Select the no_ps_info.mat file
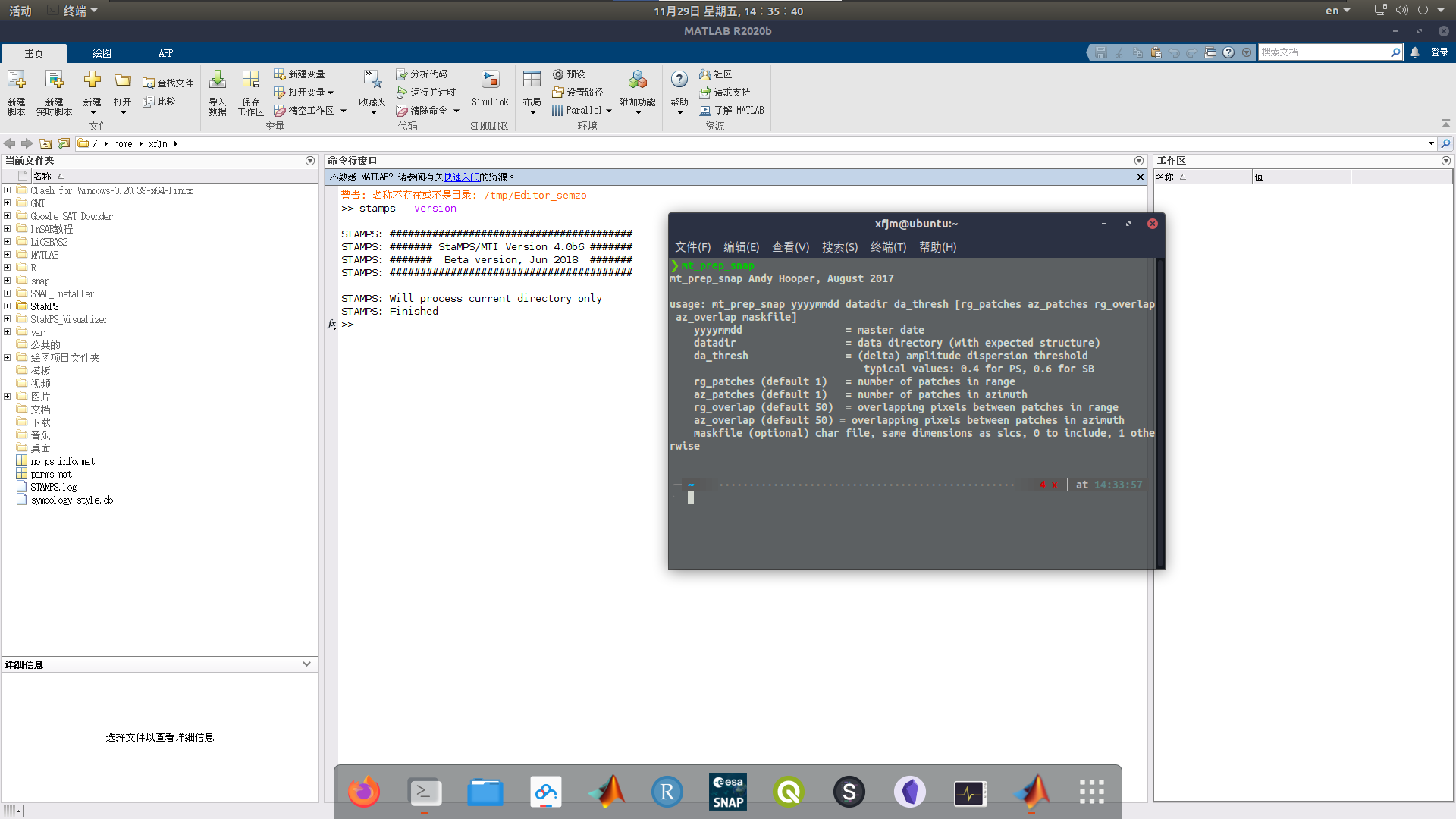Viewport: 1456px width, 819px height. coord(62,461)
